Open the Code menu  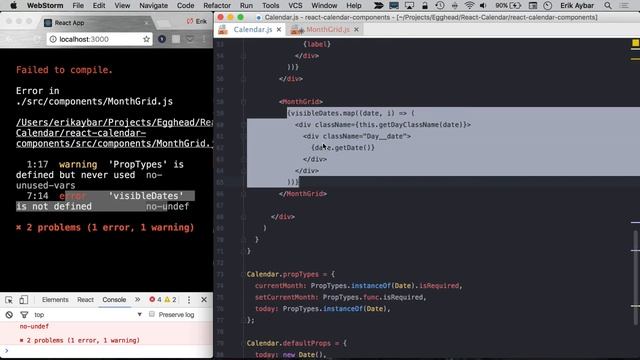(x=185, y=5)
